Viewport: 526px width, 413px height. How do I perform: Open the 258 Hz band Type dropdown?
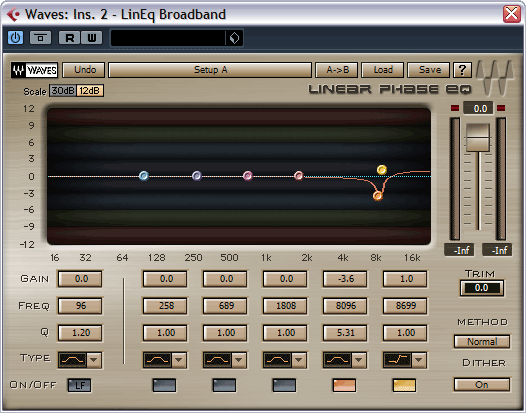pos(178,360)
